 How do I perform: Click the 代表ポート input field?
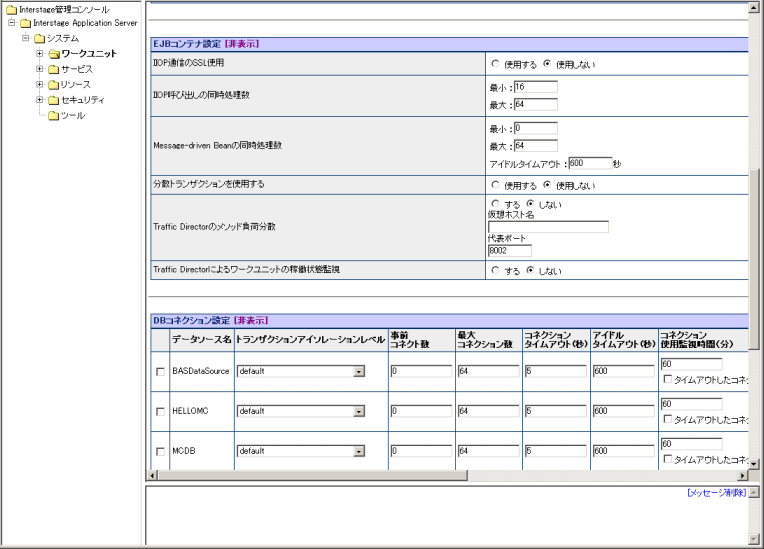510,251
